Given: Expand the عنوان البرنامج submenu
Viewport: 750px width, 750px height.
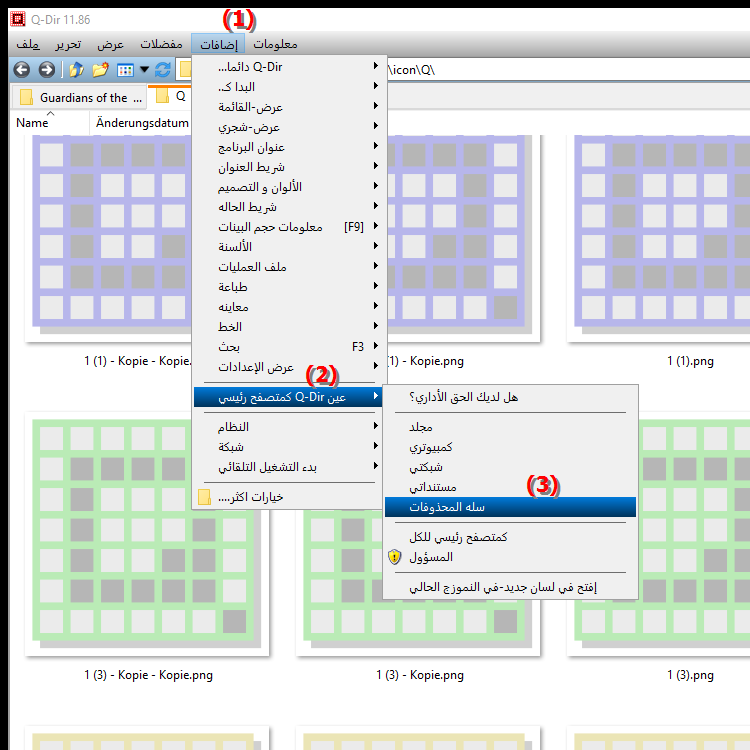Looking at the screenshot, I should (289, 147).
